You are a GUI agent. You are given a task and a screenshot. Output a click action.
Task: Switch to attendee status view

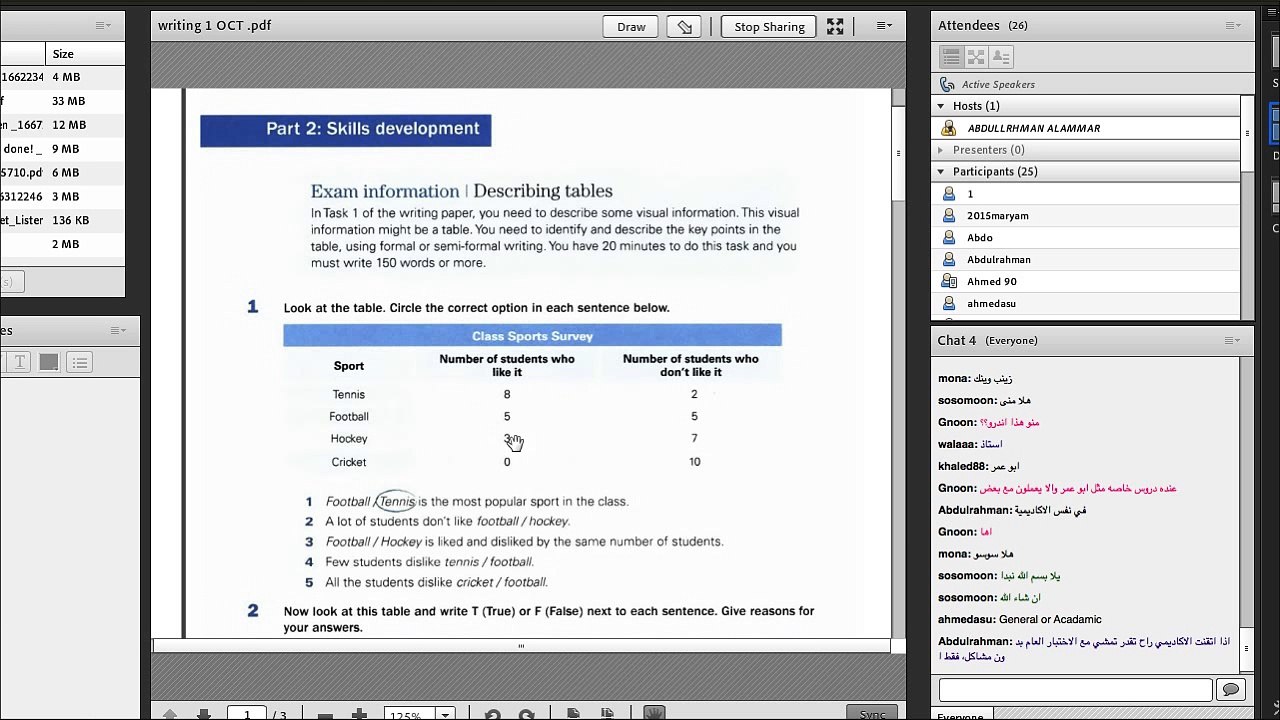pyautogui.click(x=1001, y=57)
